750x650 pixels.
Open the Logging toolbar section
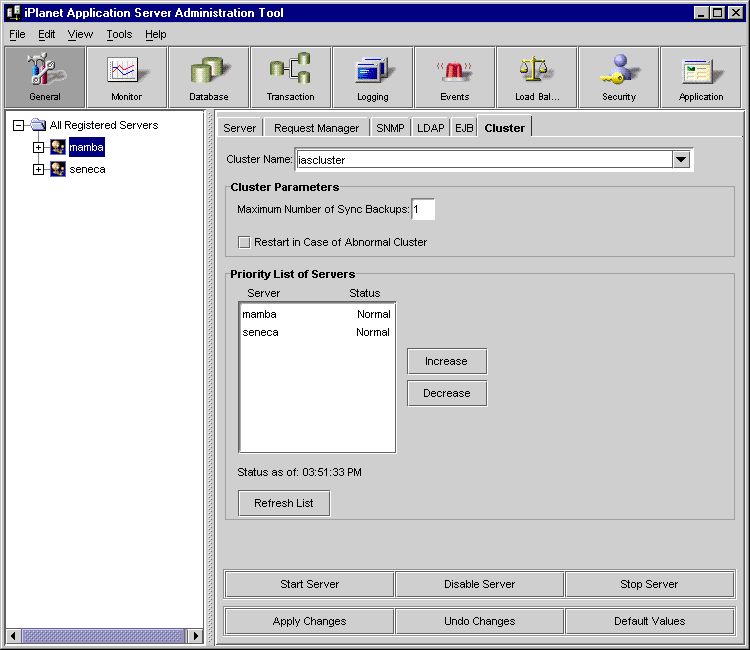coord(373,77)
